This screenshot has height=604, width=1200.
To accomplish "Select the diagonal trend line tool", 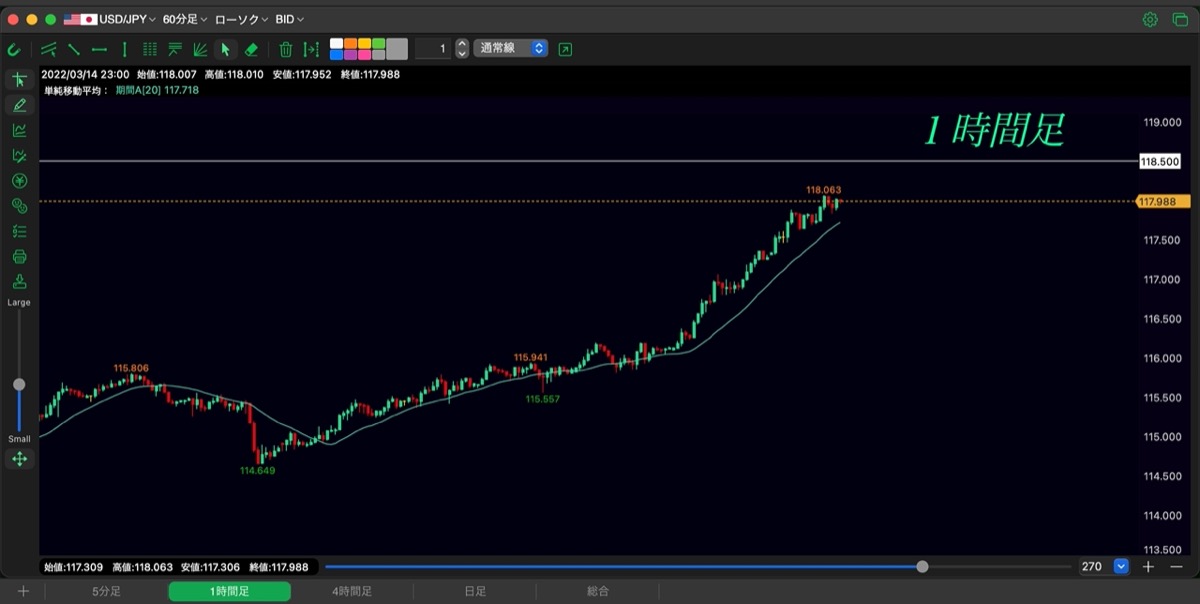I will [x=73, y=49].
